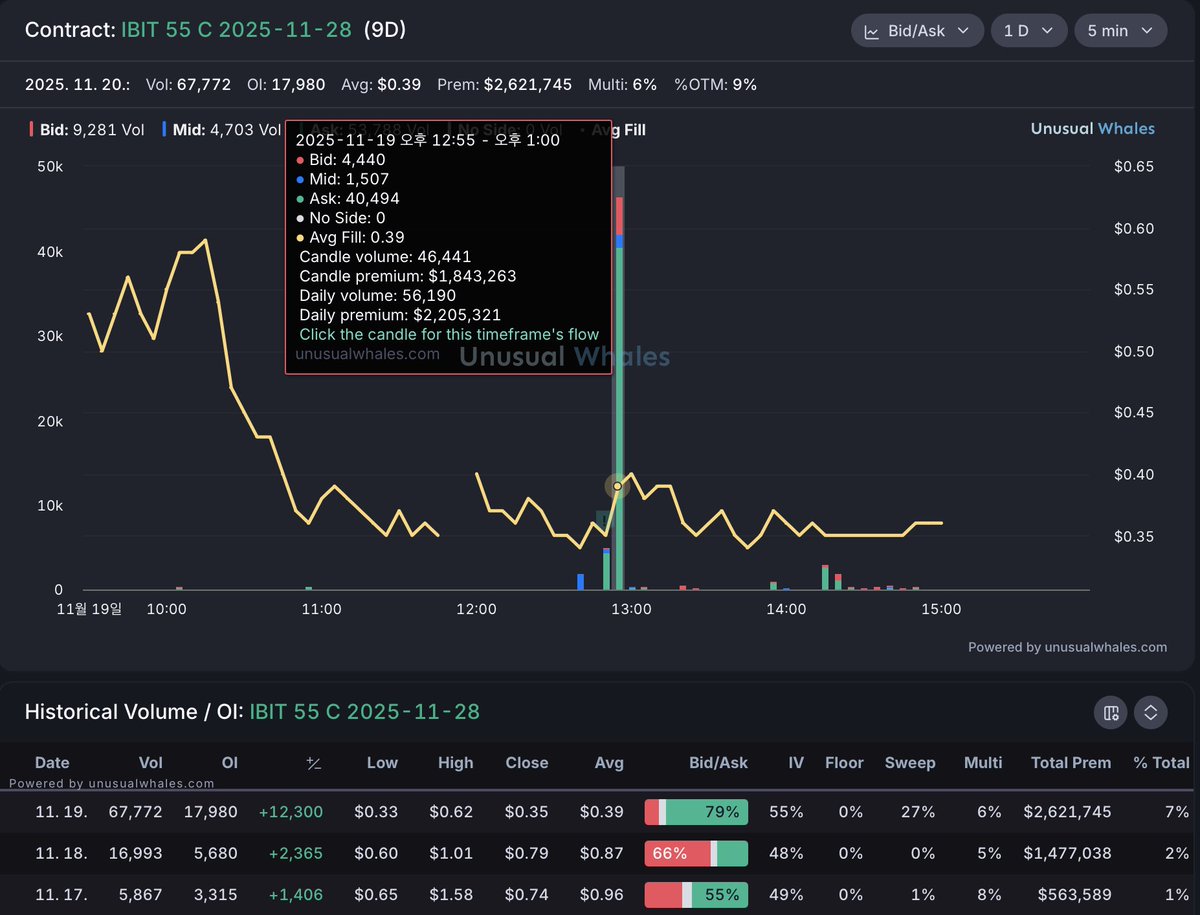
Task: Toggle the Mid volume legend entry
Action: coord(221,129)
